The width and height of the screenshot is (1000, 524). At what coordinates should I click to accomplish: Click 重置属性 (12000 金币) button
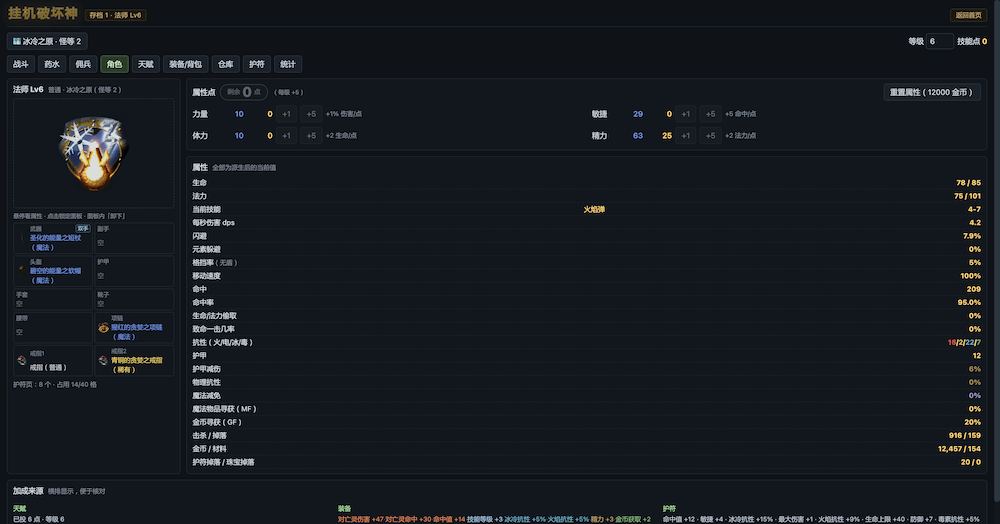931,92
